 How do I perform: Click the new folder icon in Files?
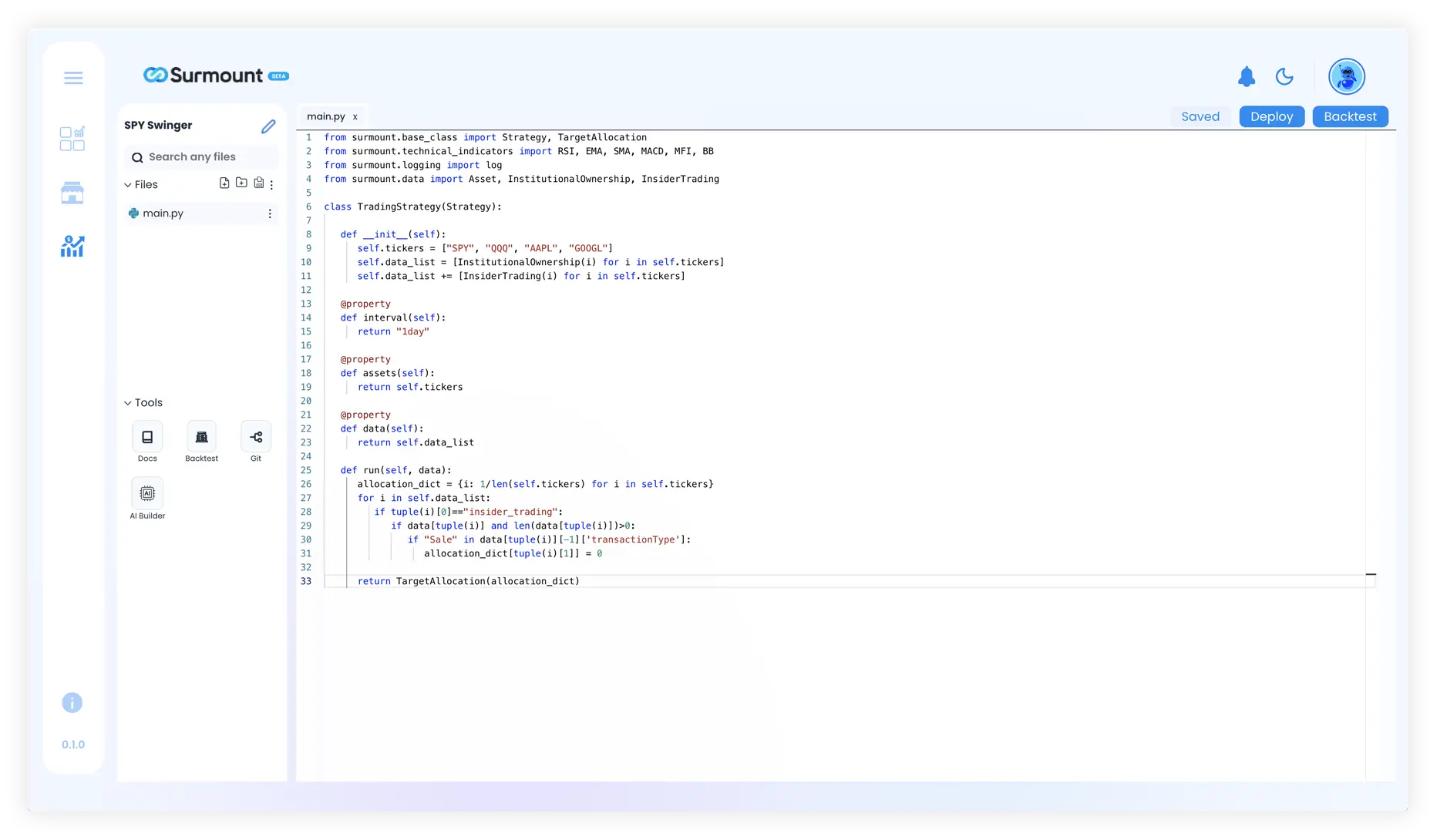click(x=241, y=183)
